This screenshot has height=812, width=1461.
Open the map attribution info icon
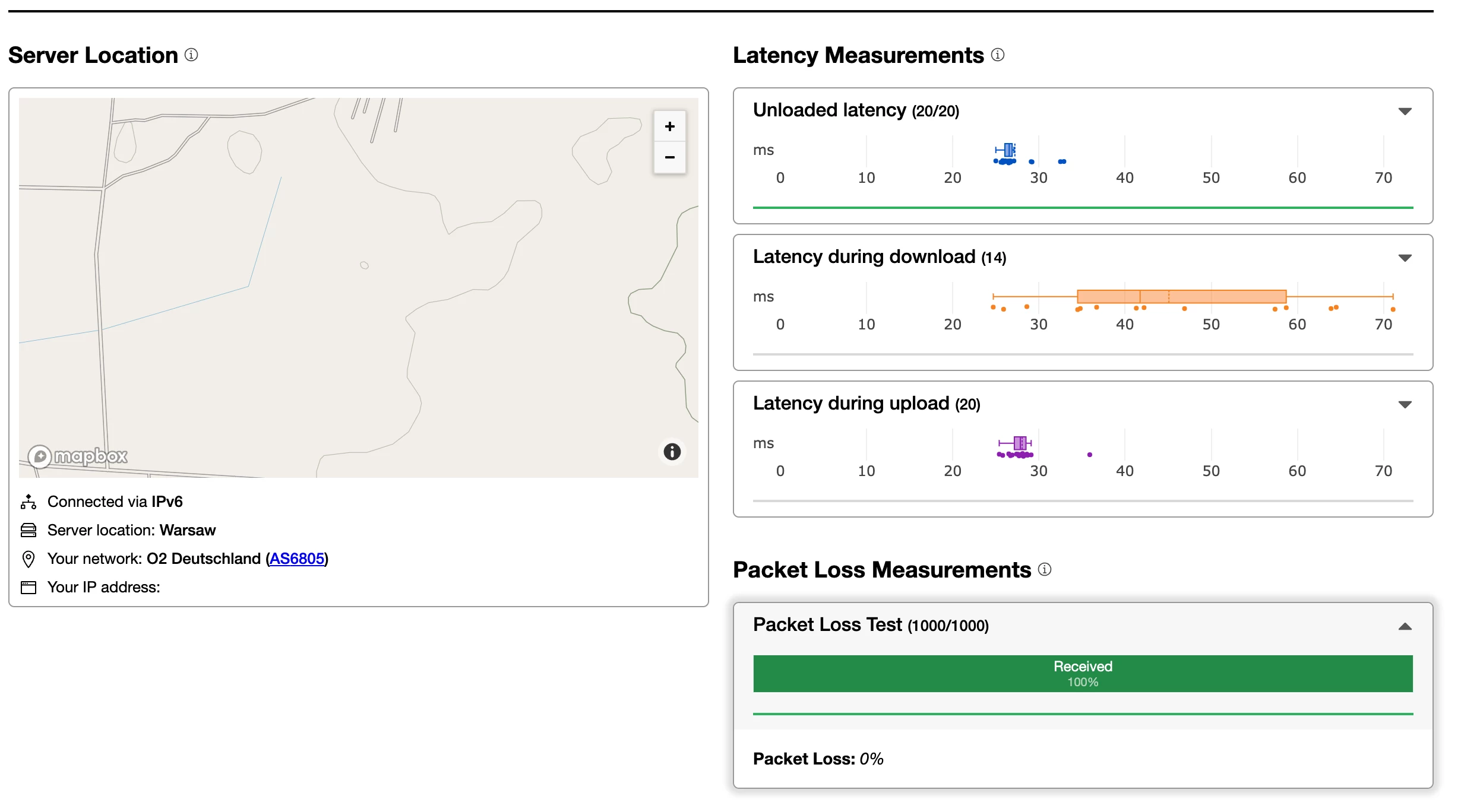click(x=672, y=452)
